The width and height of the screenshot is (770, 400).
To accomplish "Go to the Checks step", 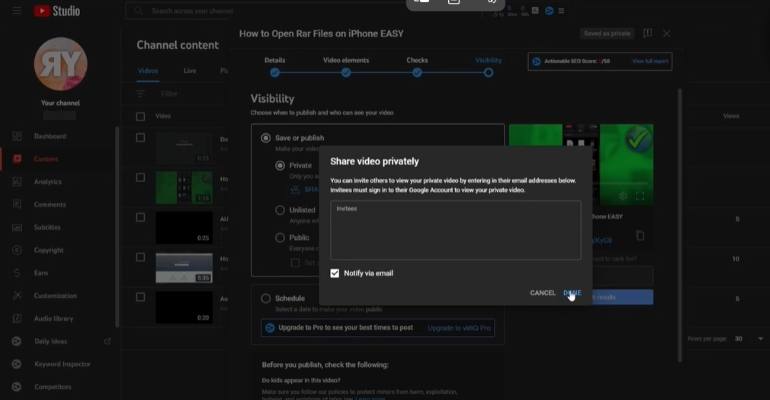I will pos(417,67).
